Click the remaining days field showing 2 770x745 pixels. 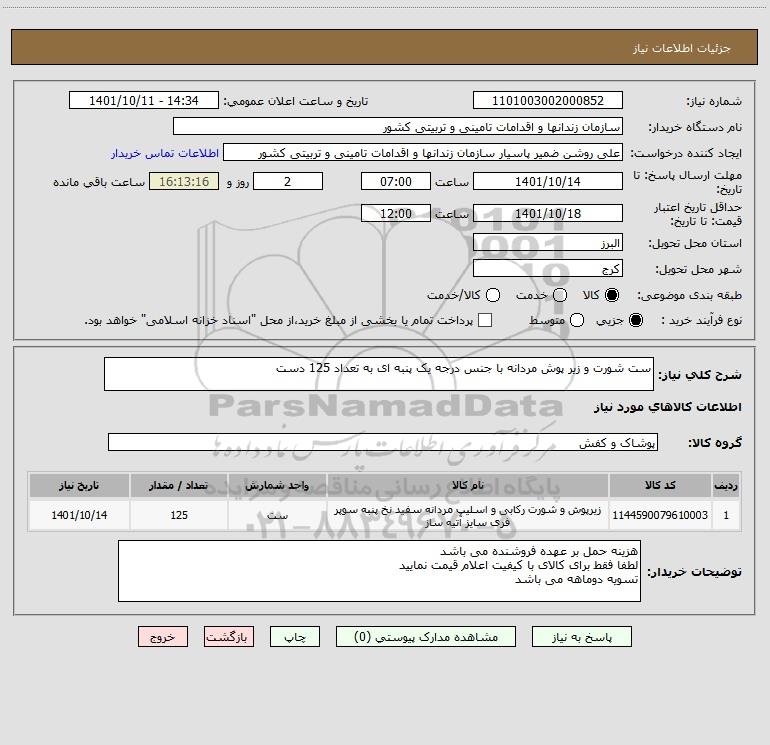pyautogui.click(x=288, y=181)
